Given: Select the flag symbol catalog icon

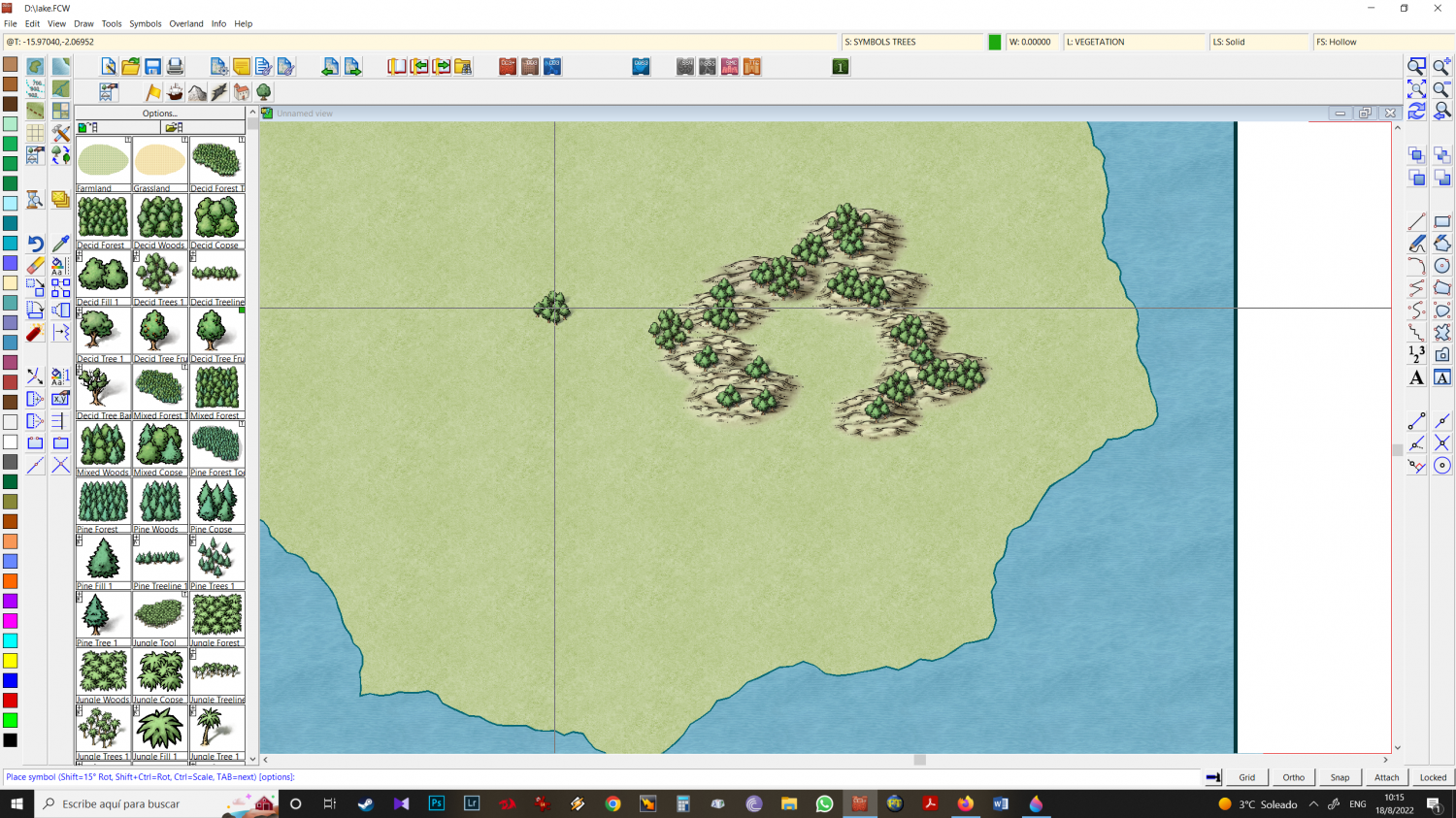Looking at the screenshot, I should pyautogui.click(x=153, y=92).
